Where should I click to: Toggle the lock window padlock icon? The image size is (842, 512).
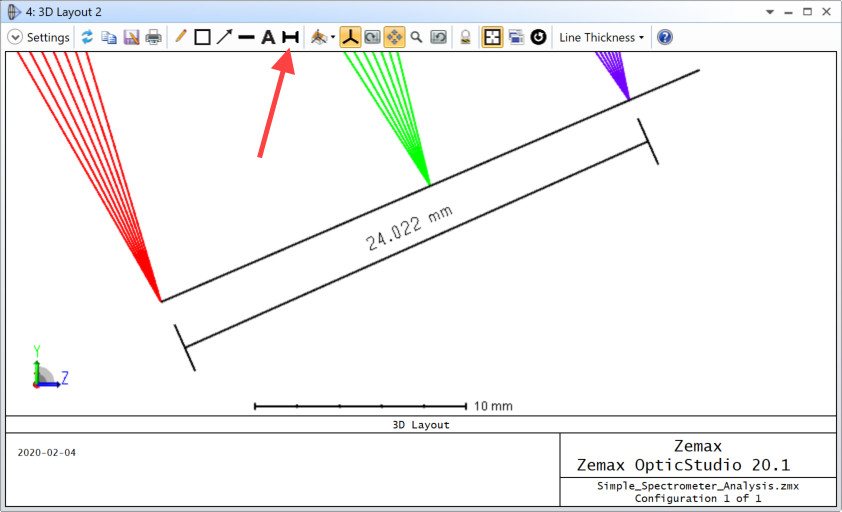click(x=465, y=37)
